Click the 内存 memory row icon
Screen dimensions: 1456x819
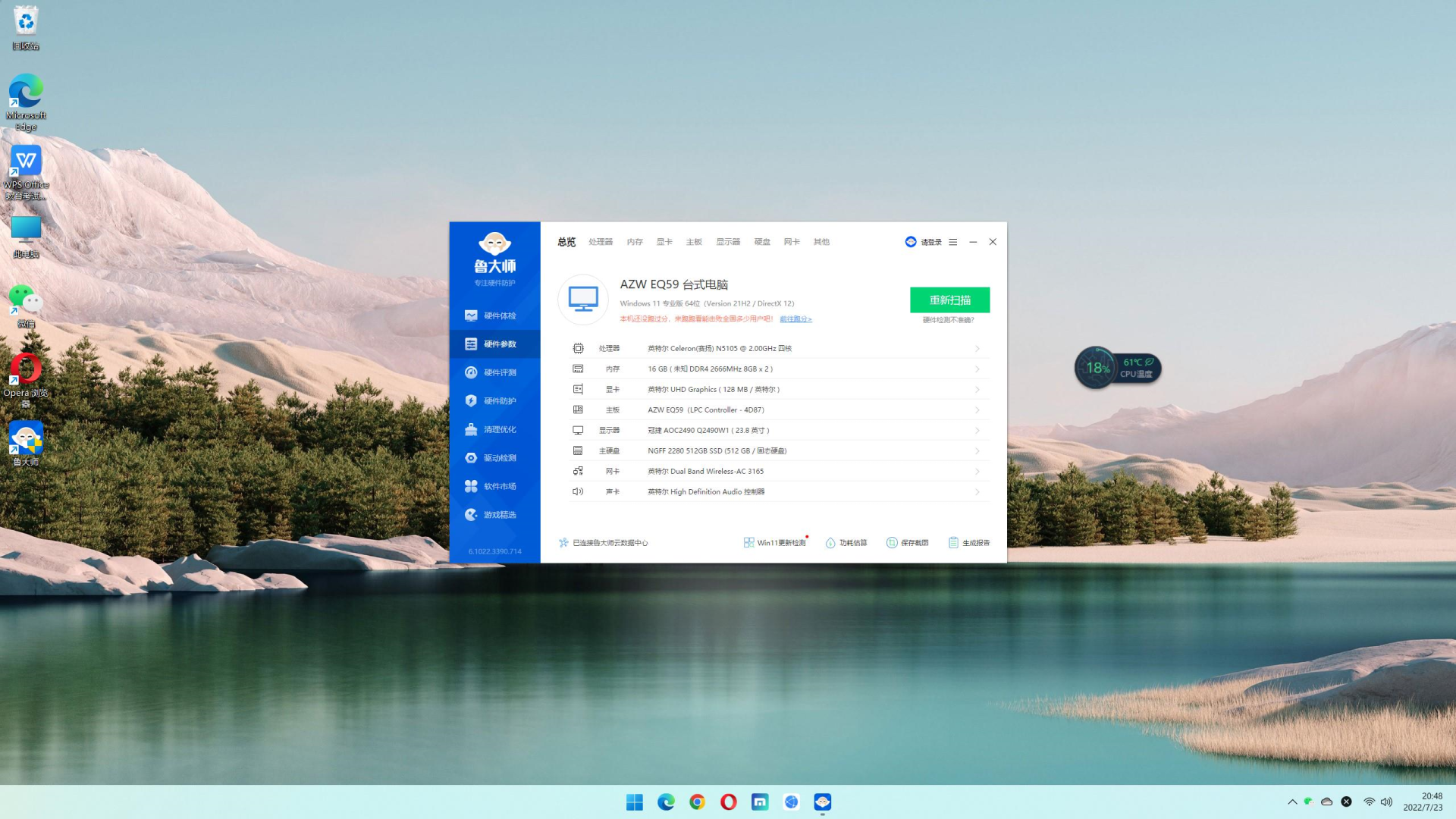pyautogui.click(x=578, y=369)
